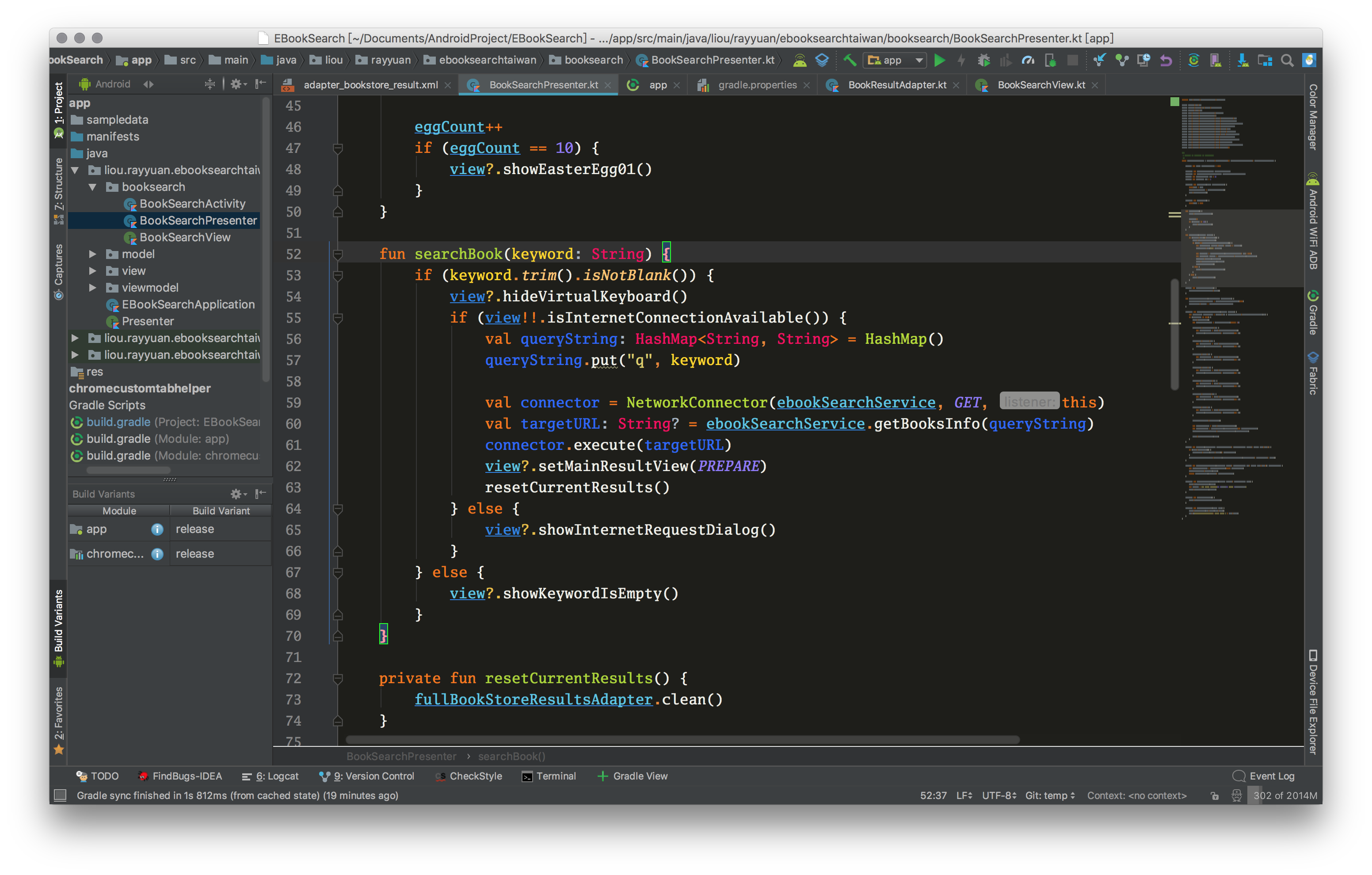Click Sync Project with Gradle Files icon

[x=1194, y=61]
